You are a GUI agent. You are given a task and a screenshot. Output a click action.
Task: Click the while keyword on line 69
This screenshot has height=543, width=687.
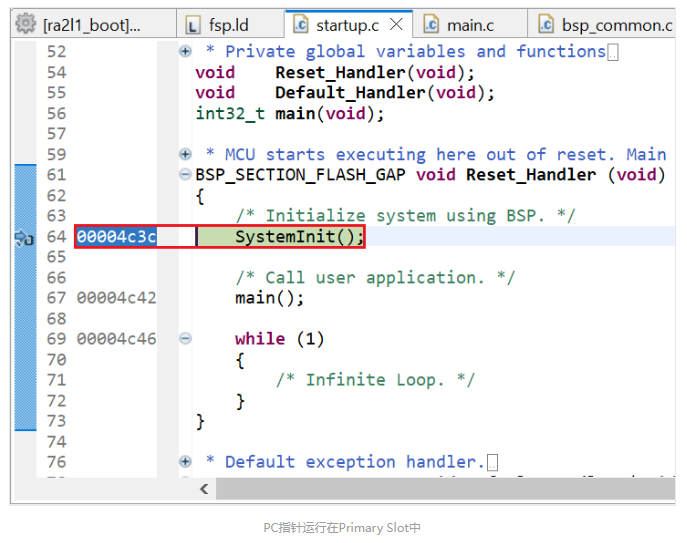pos(260,339)
